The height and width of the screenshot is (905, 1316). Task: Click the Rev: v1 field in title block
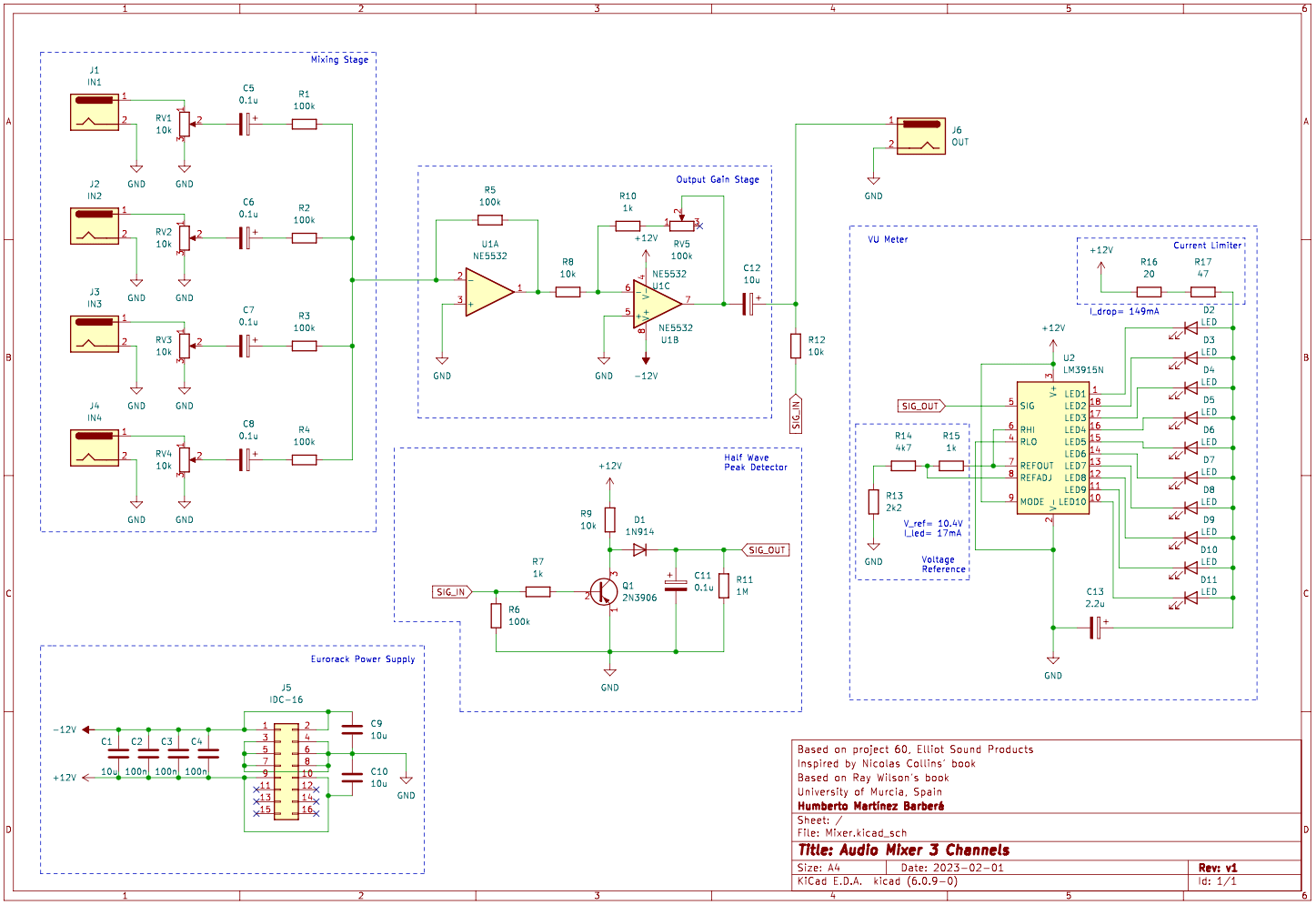1216,867
